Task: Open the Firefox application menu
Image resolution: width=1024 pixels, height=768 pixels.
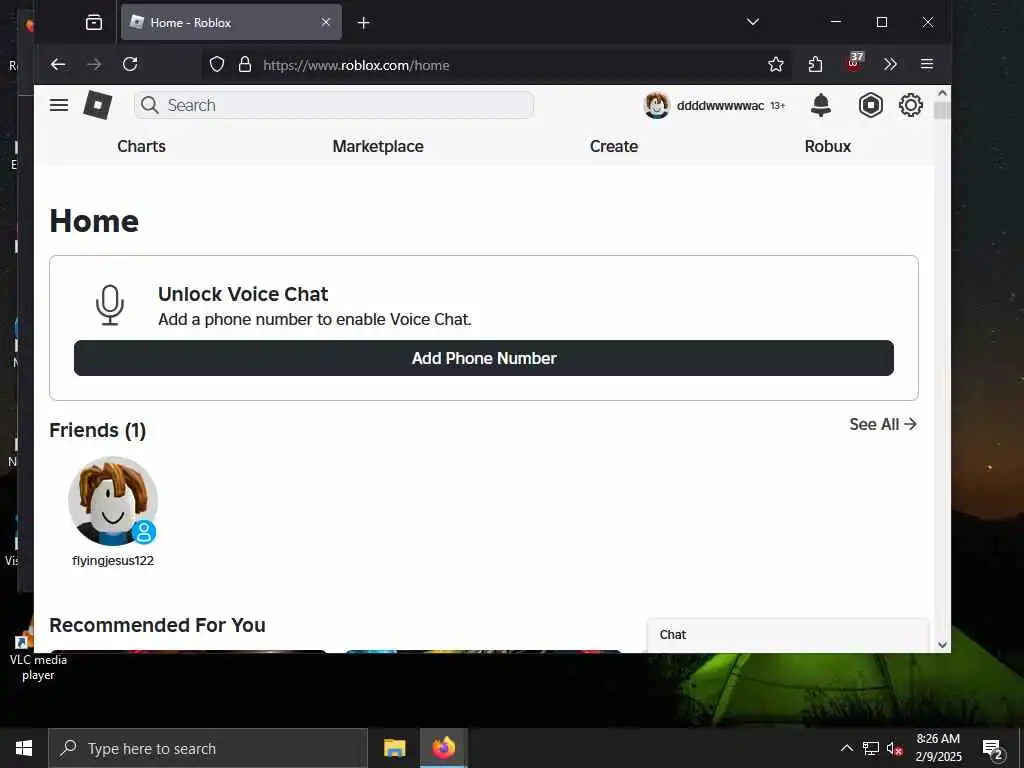Action: tap(927, 64)
